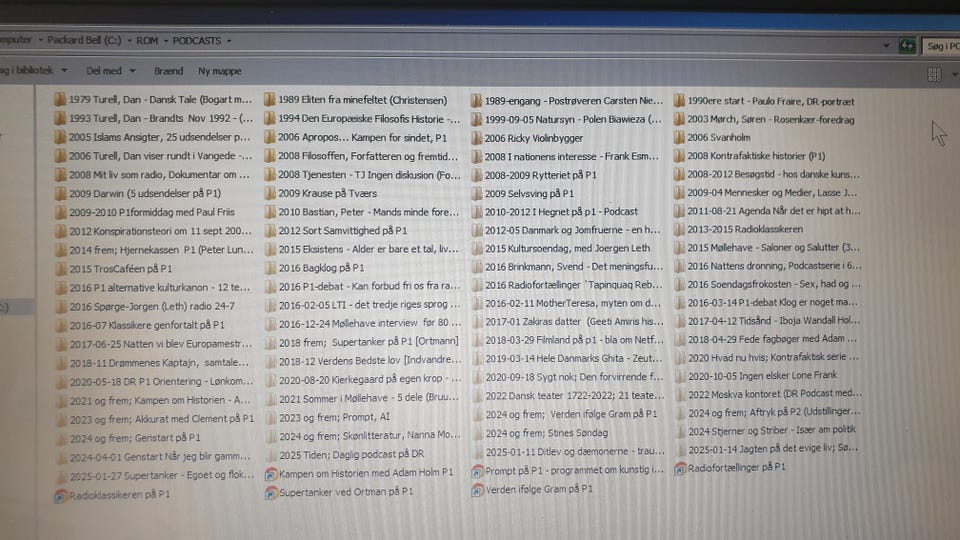Select '2008 Kontrafaktiske historier (P1)' folder
Screen dimensions: 960x540
click(749, 156)
